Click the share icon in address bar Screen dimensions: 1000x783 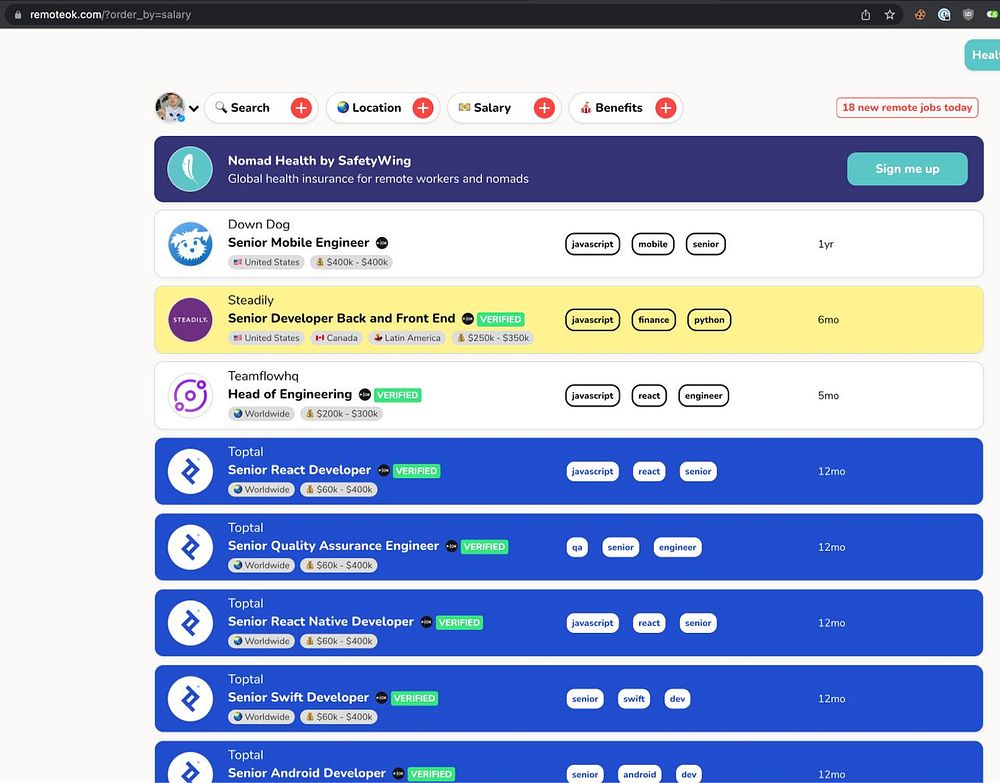[x=865, y=15]
